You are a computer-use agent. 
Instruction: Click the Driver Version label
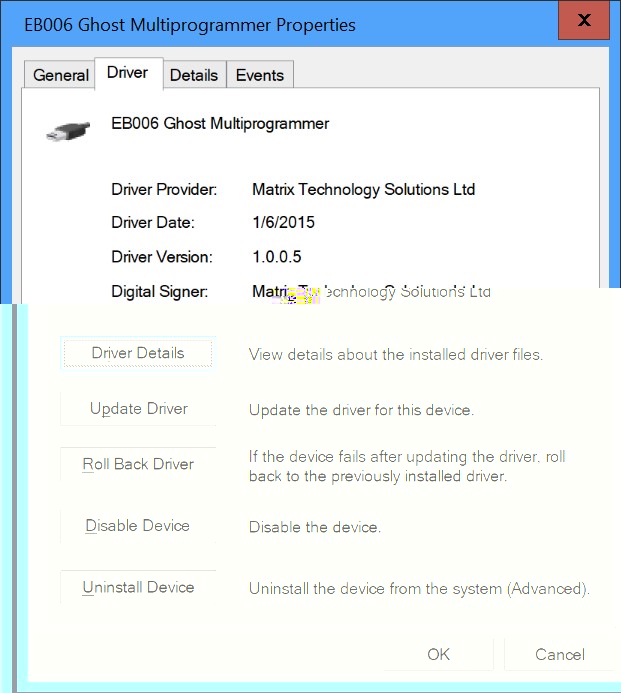(x=162, y=256)
